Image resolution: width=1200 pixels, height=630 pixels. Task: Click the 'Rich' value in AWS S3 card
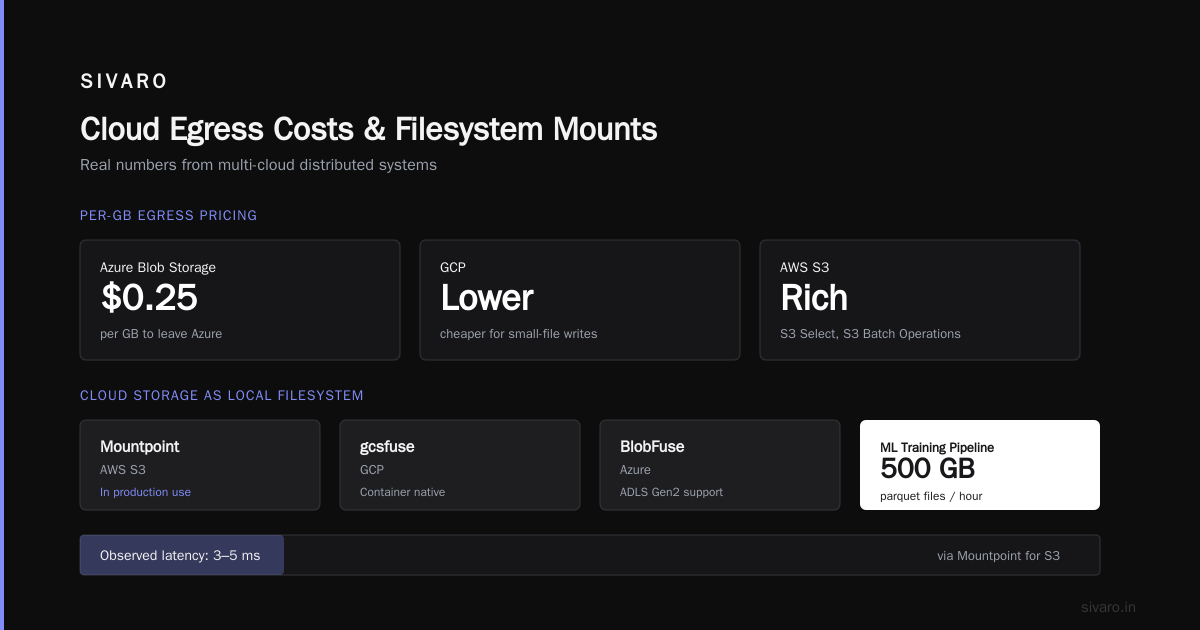click(814, 298)
